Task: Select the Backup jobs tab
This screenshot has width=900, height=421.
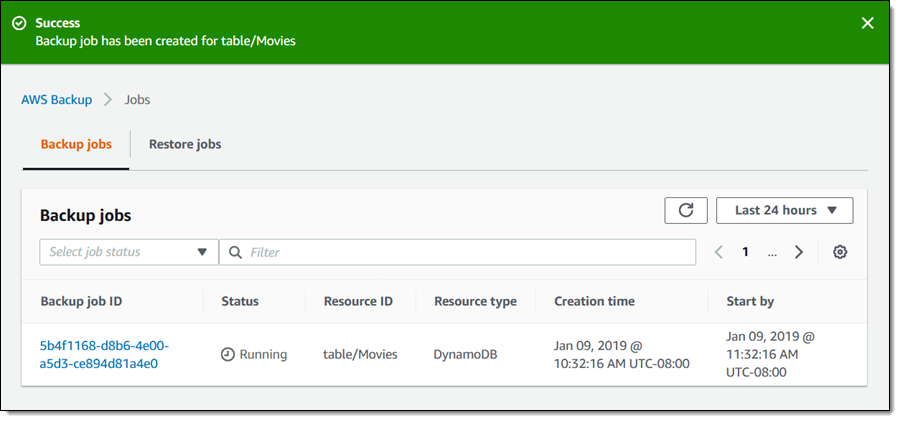Action: click(x=76, y=144)
